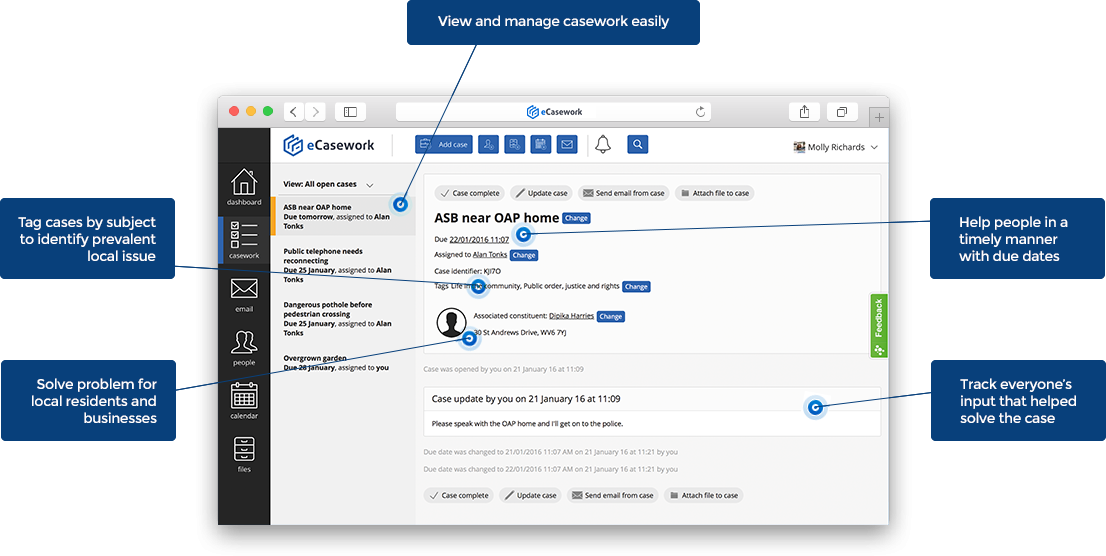Open the calendar sidebar icon

[x=243, y=401]
